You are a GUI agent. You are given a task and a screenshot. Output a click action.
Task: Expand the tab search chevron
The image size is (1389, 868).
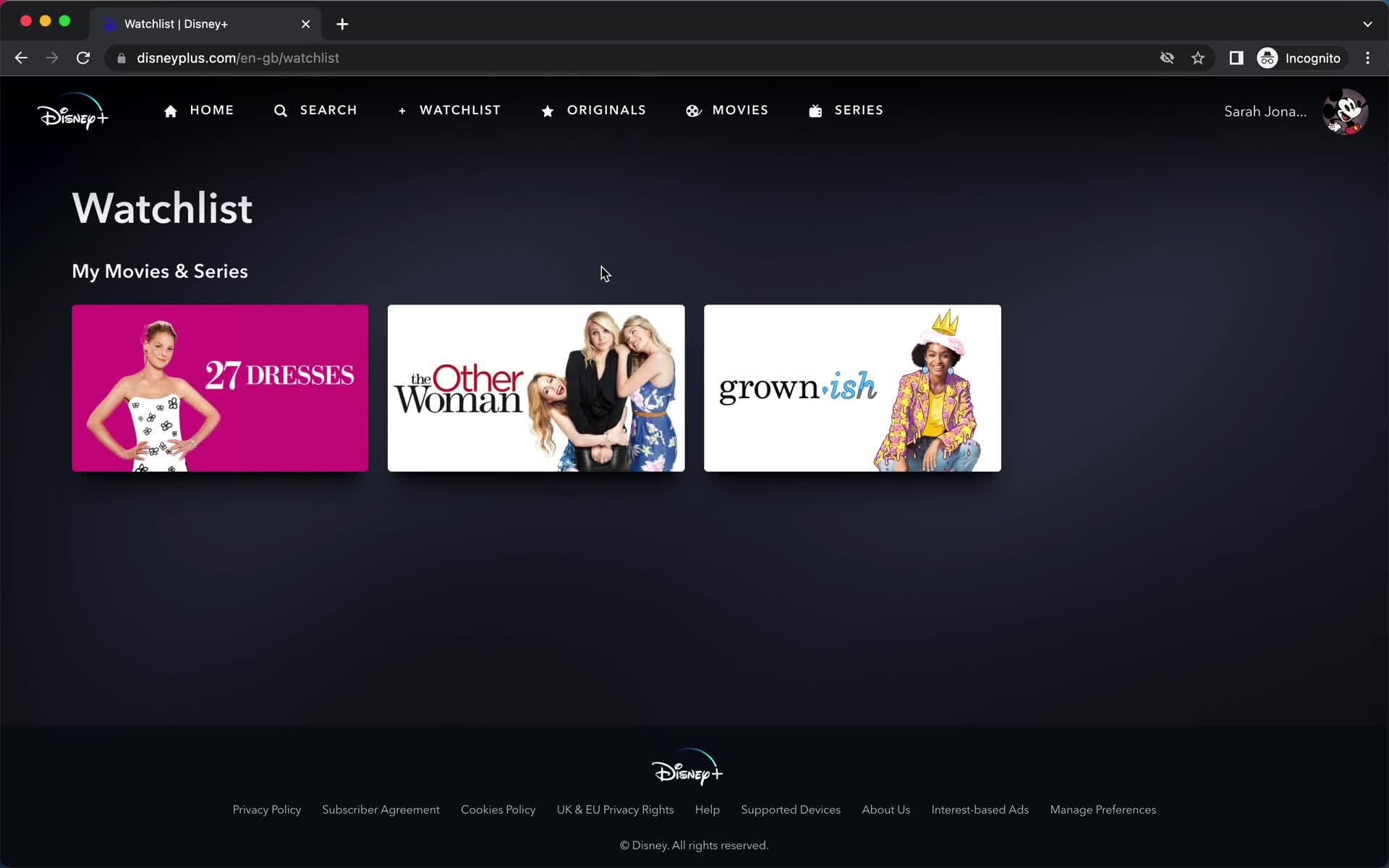pyautogui.click(x=1367, y=24)
